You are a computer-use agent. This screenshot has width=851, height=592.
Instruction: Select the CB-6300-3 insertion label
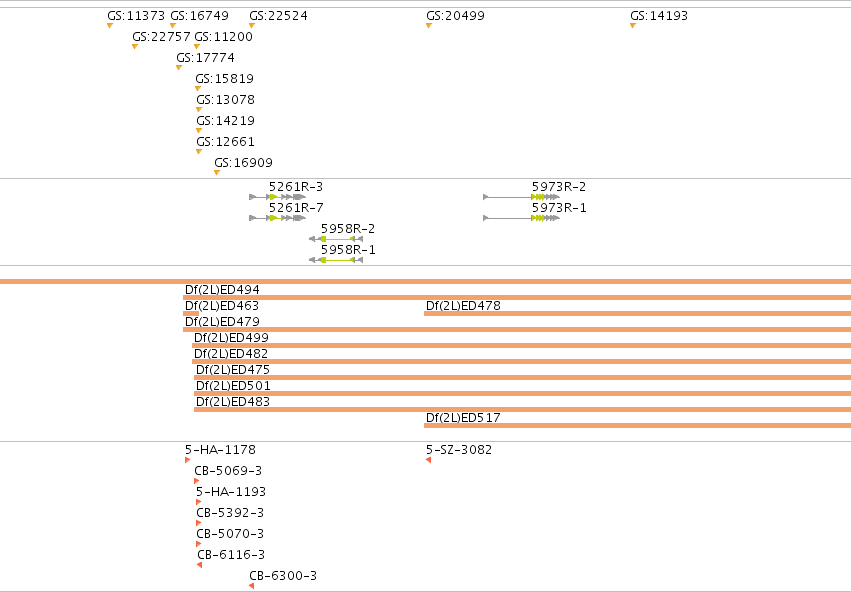[283, 576]
